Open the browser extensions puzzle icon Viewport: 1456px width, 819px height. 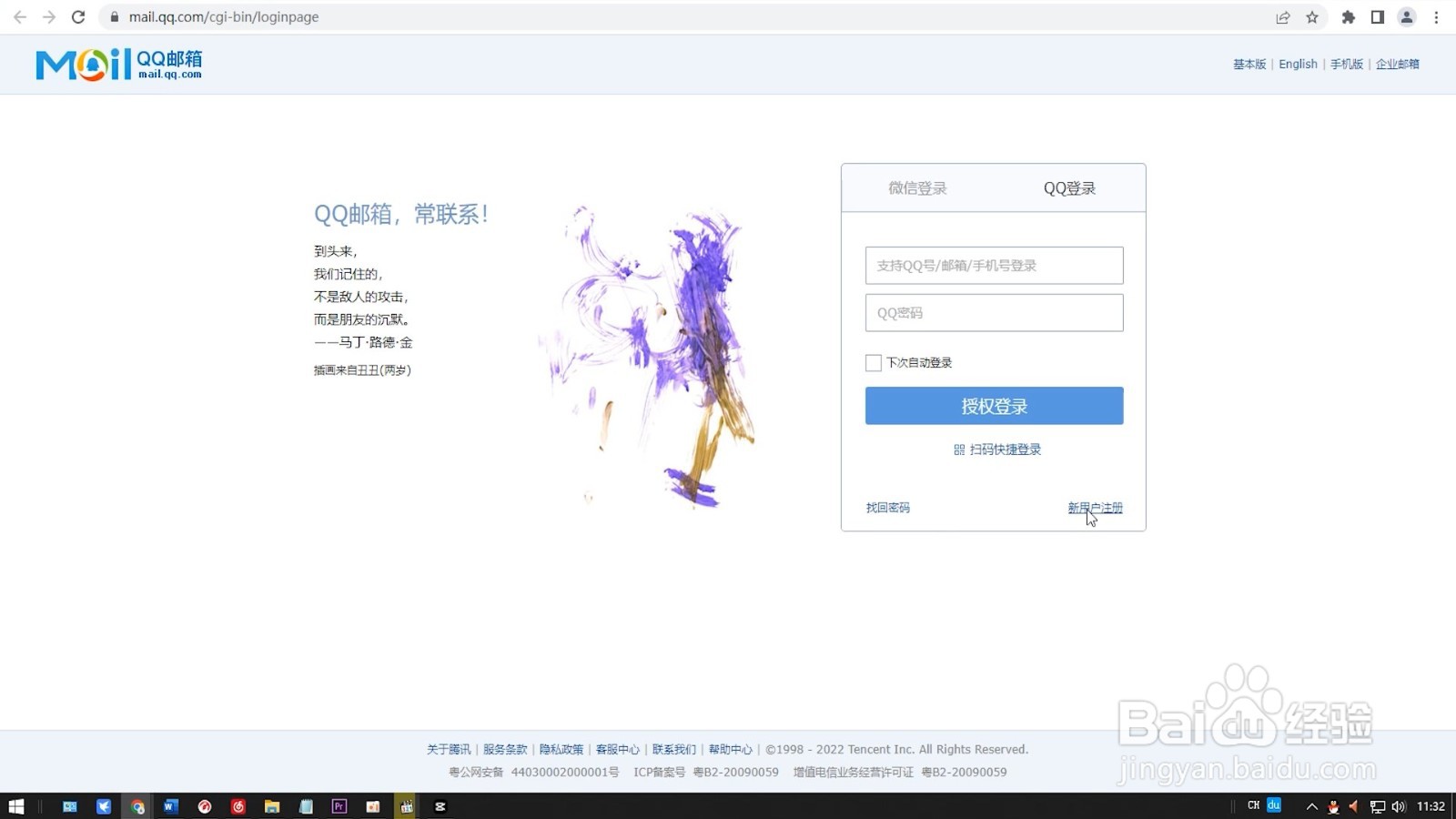pyautogui.click(x=1346, y=16)
